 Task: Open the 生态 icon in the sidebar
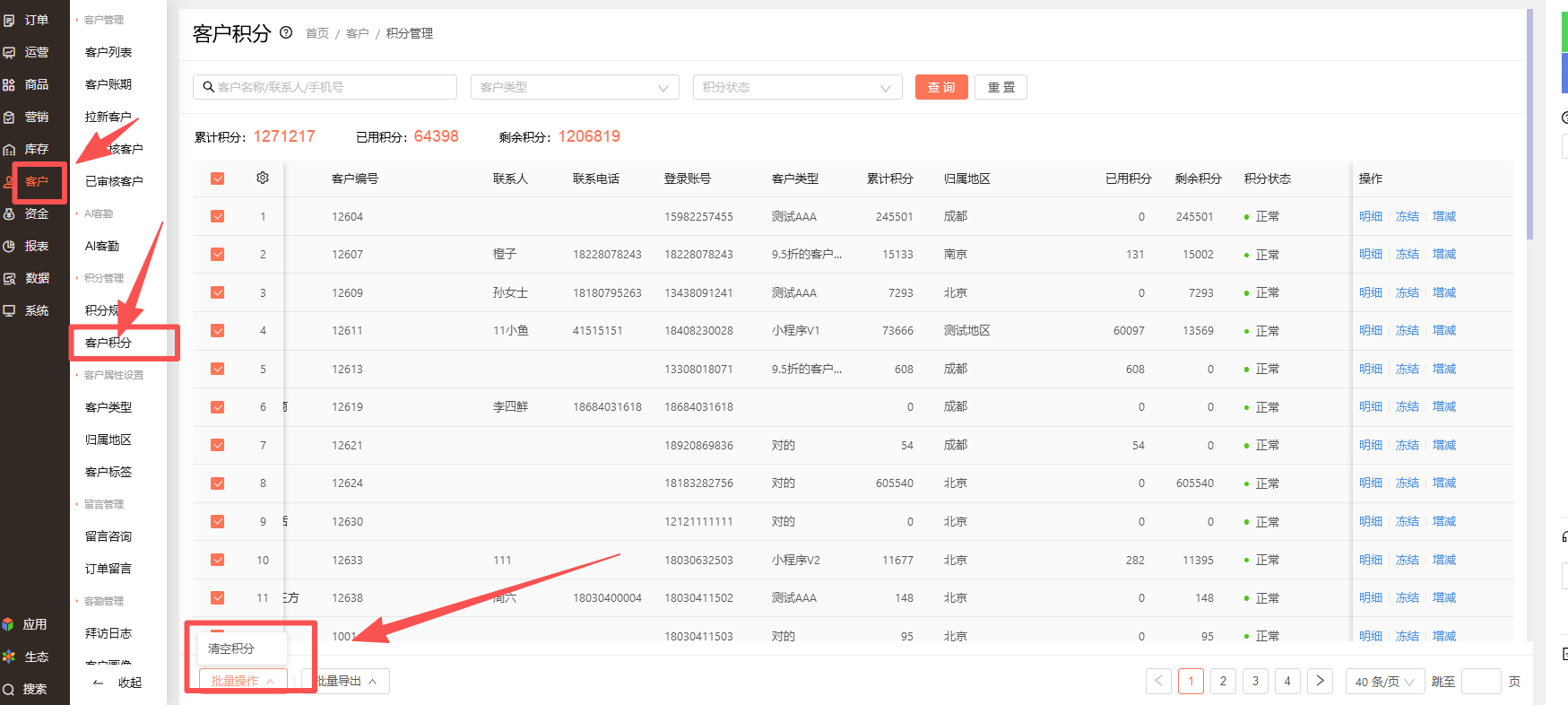coord(9,657)
